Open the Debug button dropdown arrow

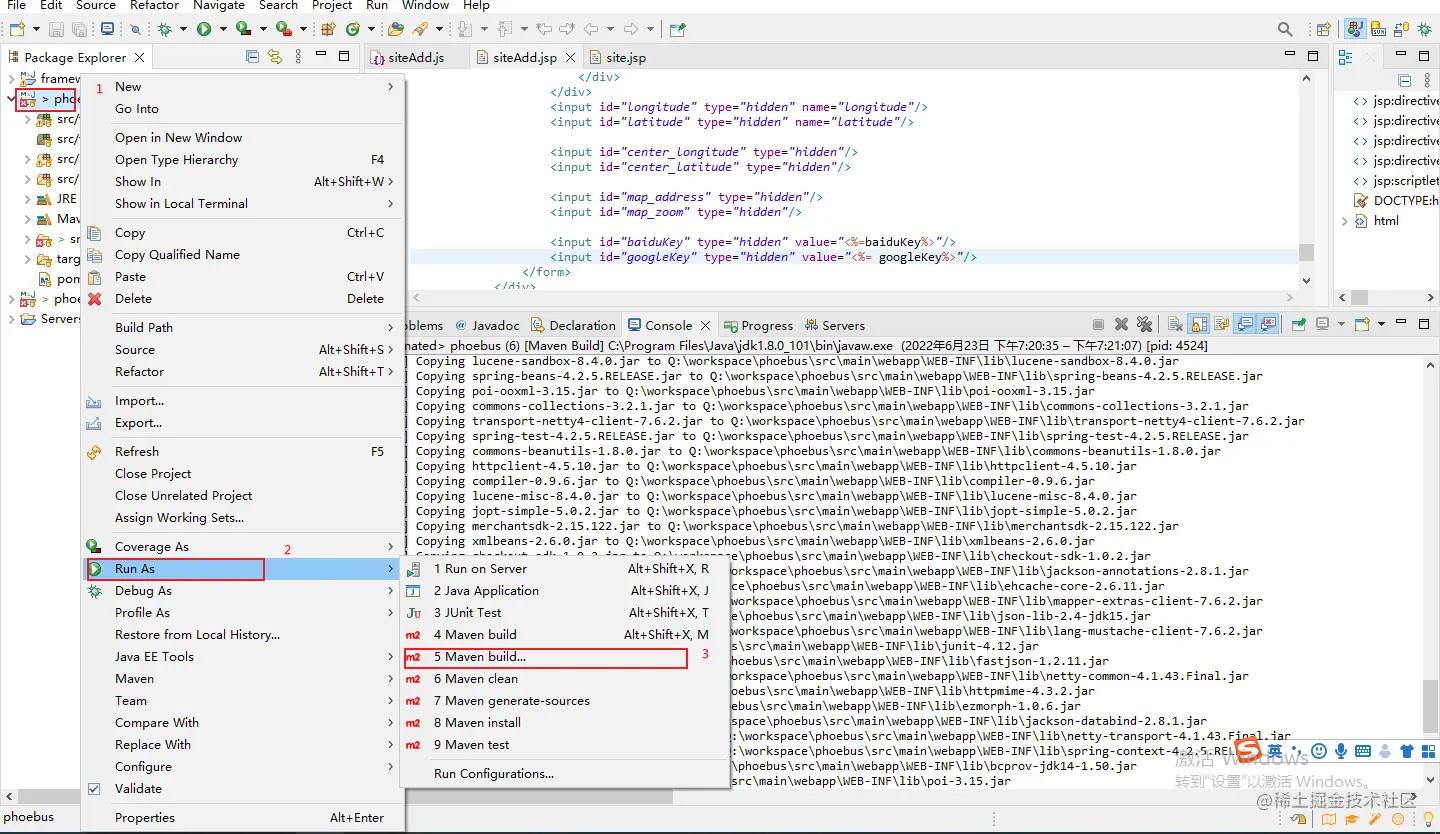pos(181,29)
